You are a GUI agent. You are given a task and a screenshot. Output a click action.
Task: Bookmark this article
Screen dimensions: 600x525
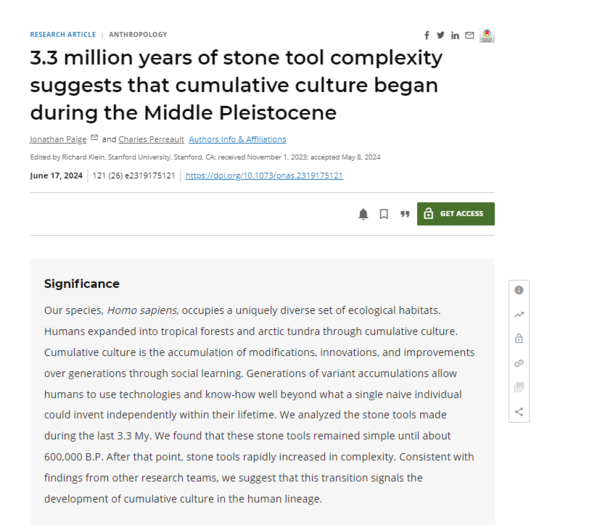pos(384,214)
